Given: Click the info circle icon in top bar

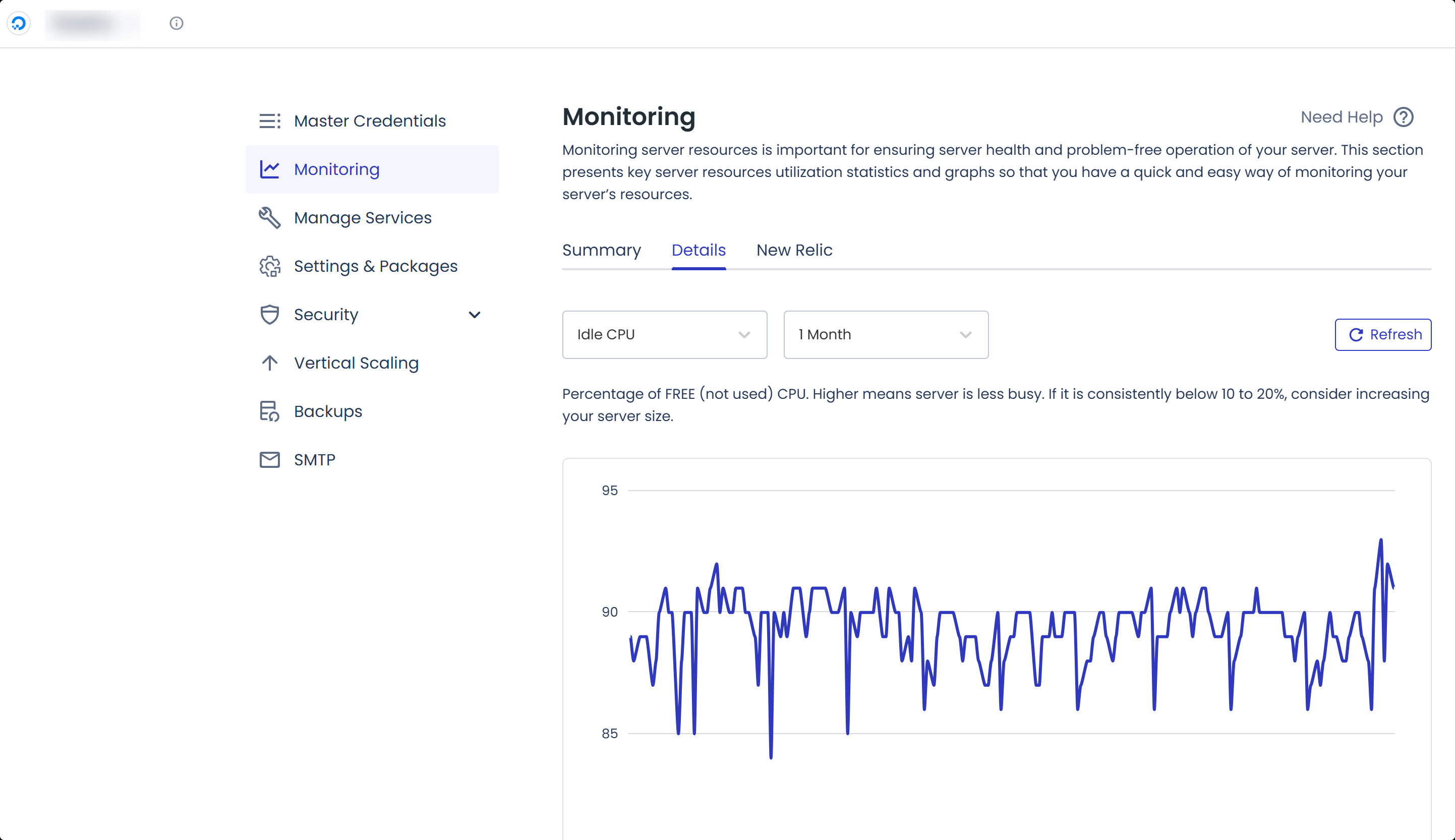Looking at the screenshot, I should coord(177,23).
